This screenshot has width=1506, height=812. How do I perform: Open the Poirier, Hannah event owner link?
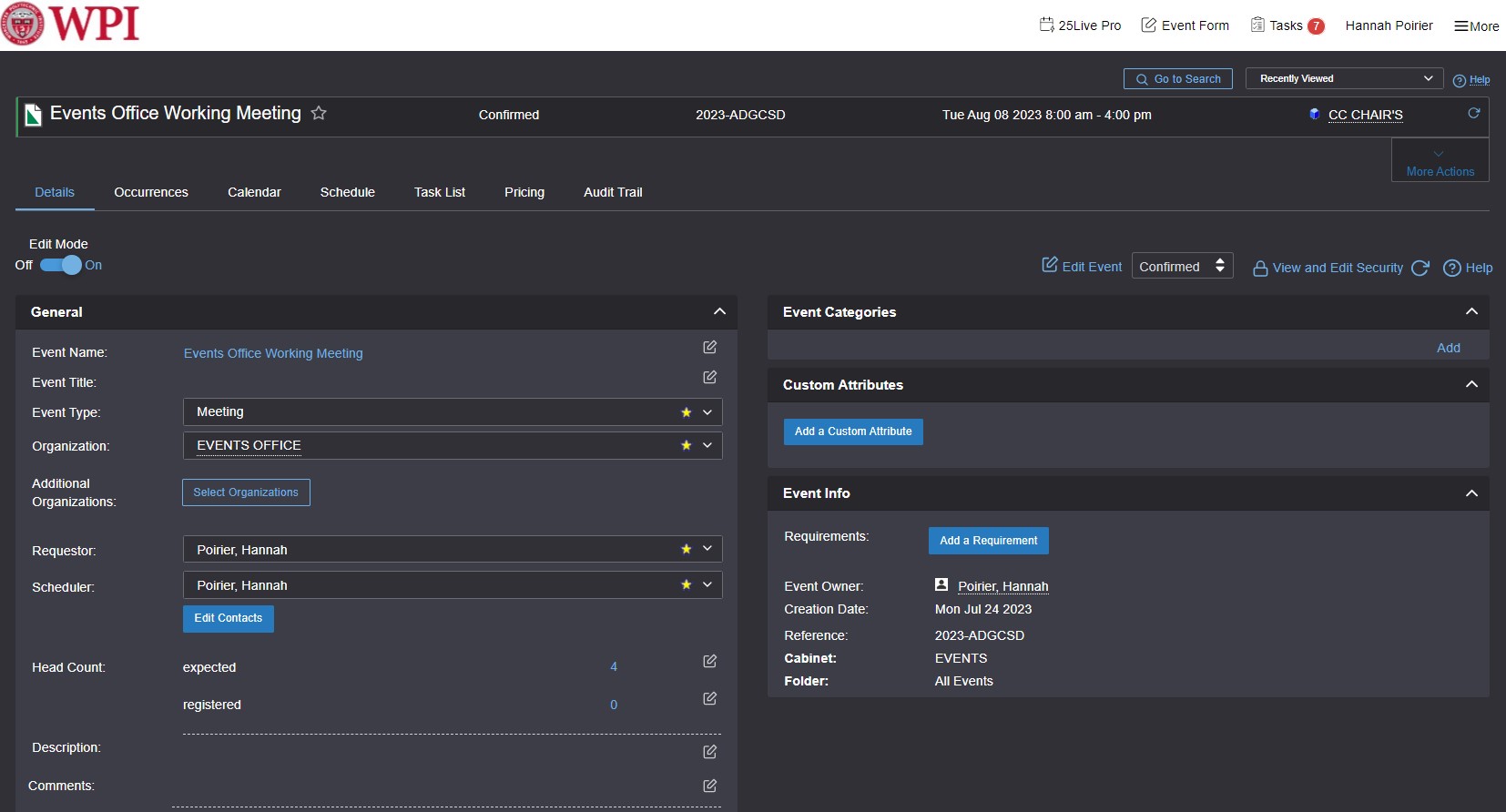click(1002, 587)
